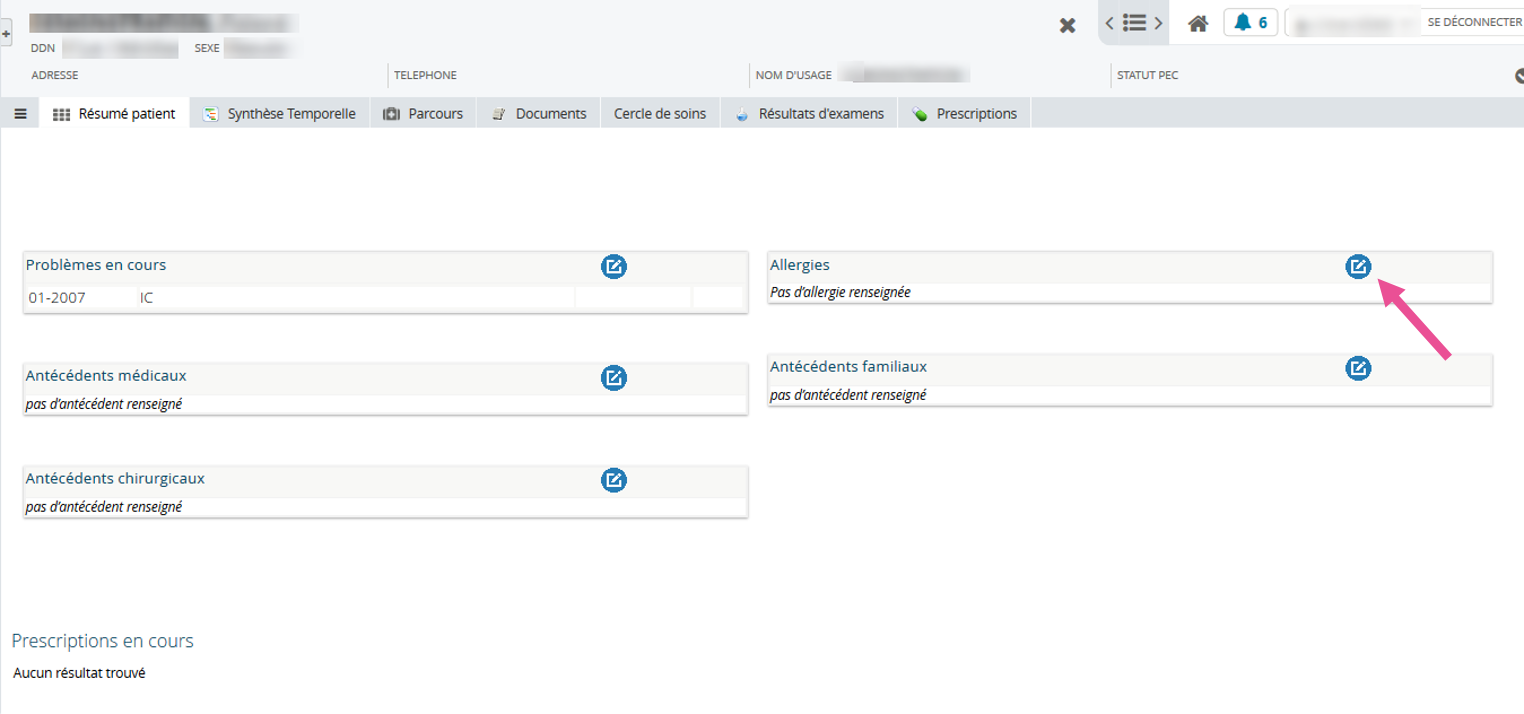Expand the left panel with plus button
1524x714 pixels.
point(6,33)
